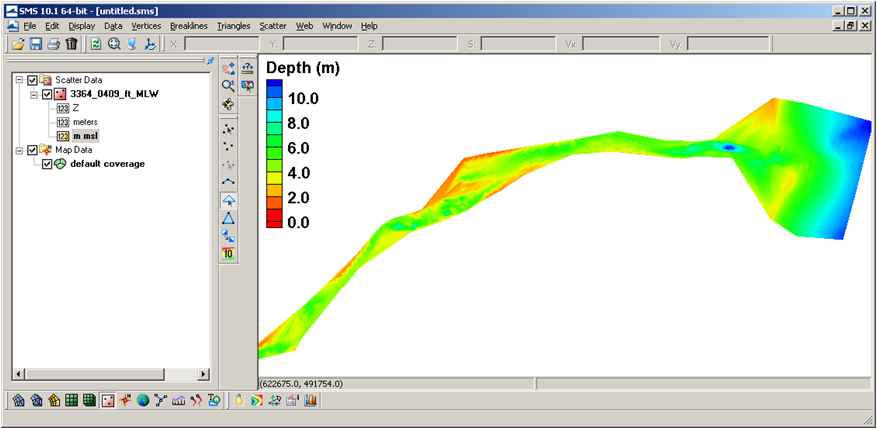Select the scatter point selection tool
The width and height of the screenshot is (877, 429).
coord(228,129)
